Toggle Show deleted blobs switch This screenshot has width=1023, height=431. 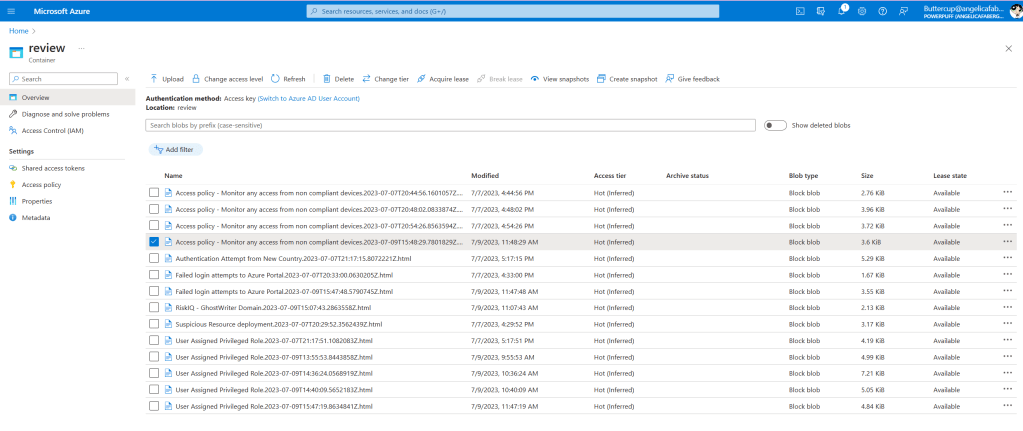pos(775,125)
